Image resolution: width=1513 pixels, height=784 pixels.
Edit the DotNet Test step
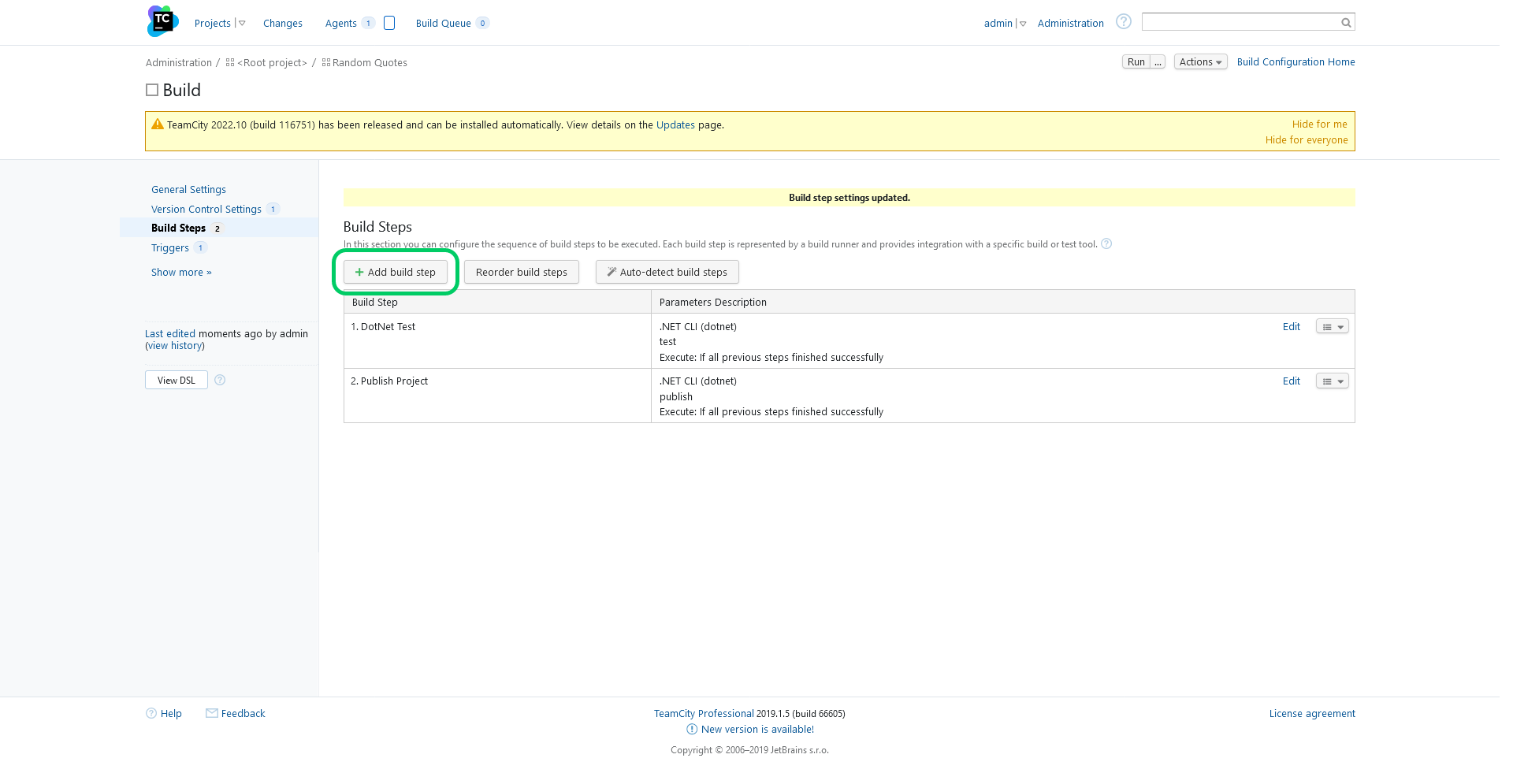1292,327
